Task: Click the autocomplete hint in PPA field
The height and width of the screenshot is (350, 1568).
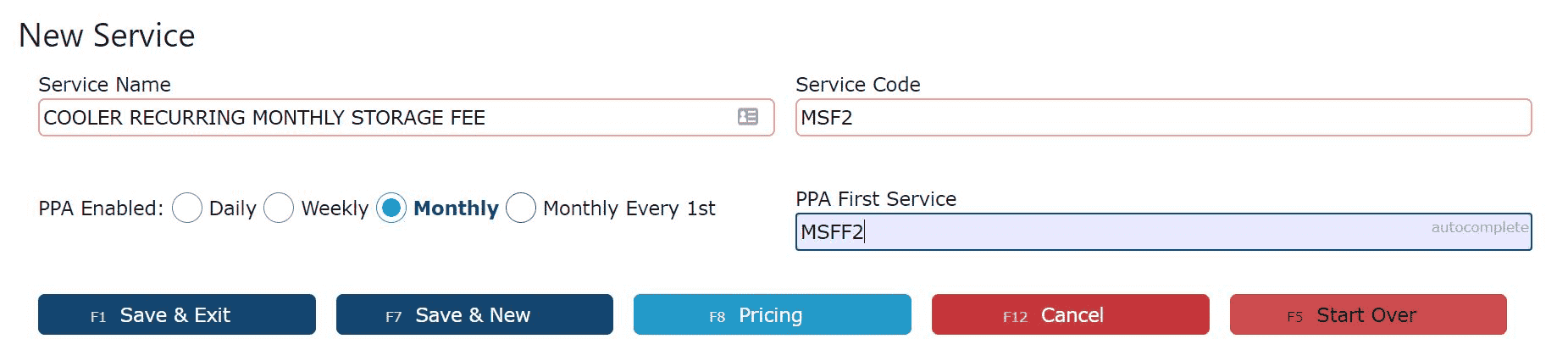Action: coord(1480,227)
